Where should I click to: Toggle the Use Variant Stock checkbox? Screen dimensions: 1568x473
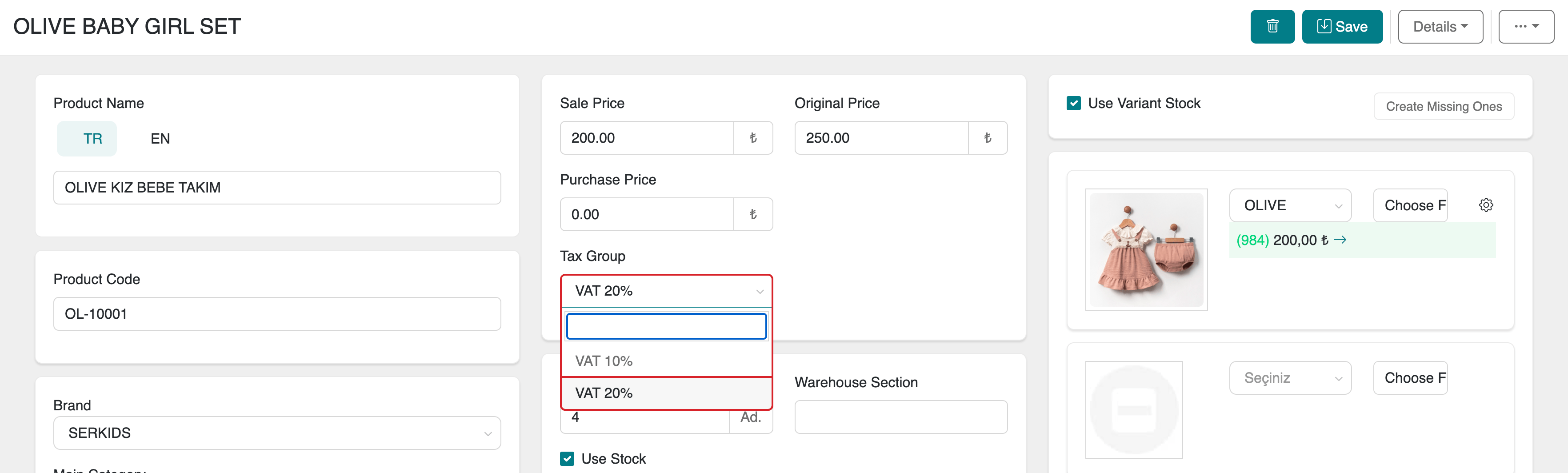click(1074, 104)
